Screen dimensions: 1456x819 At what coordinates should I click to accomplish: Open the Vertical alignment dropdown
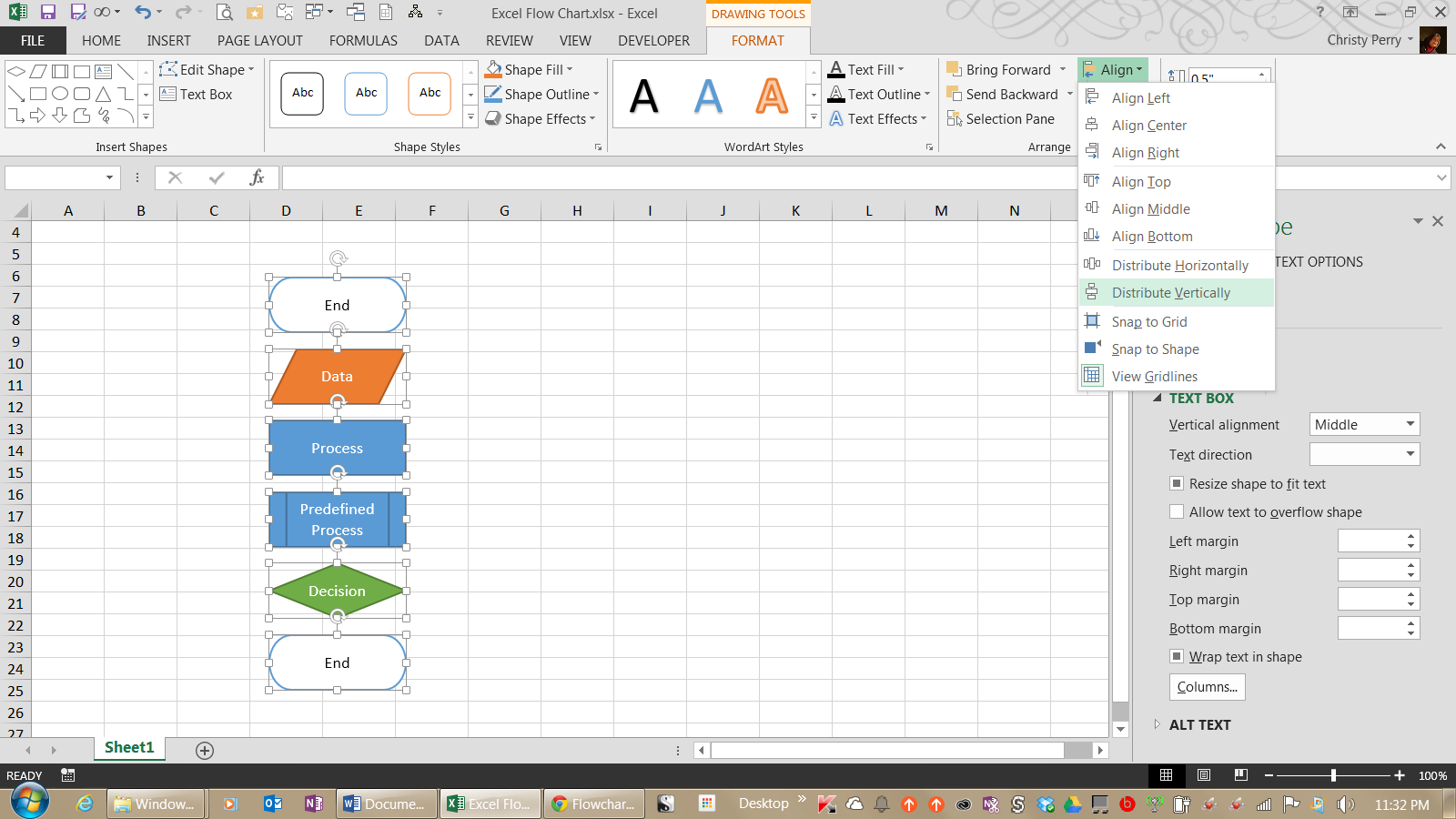pos(1364,425)
